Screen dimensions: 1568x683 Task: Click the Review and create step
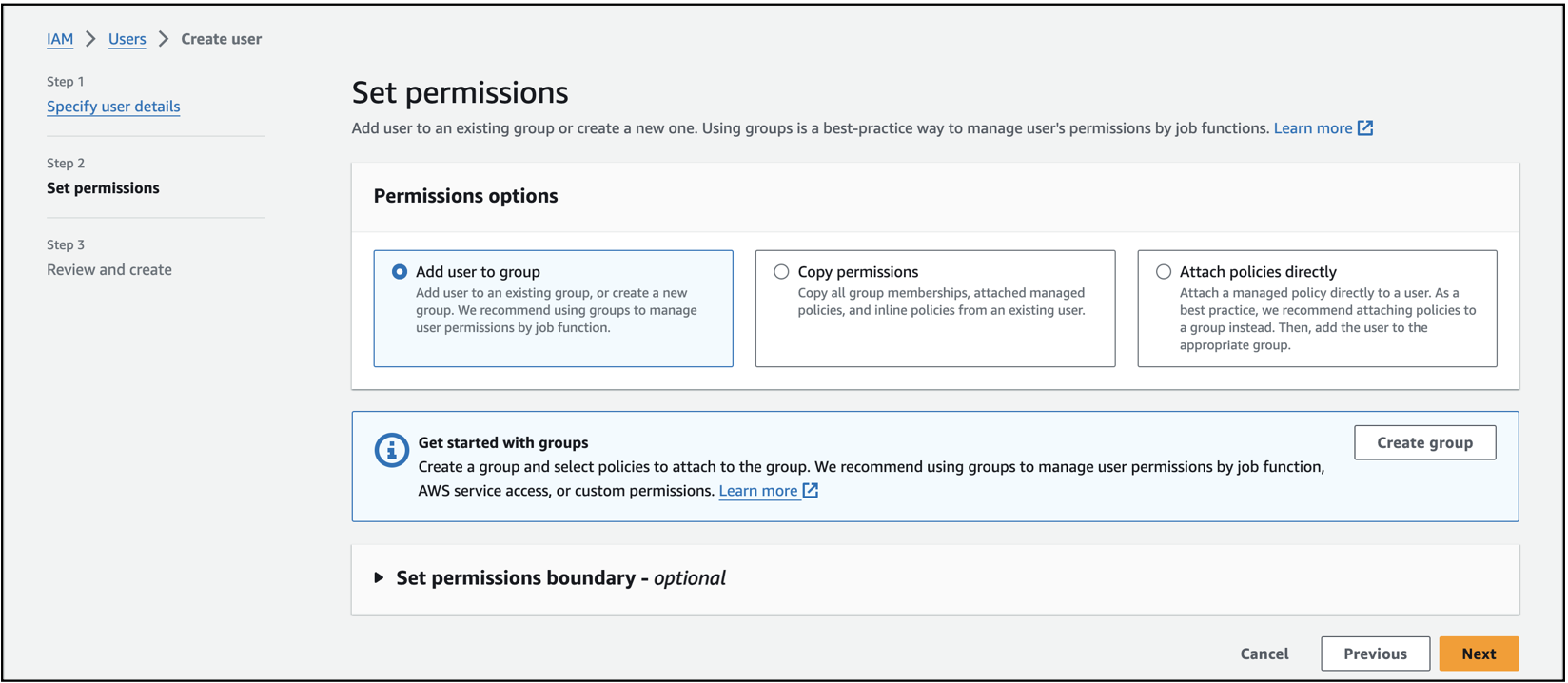tap(109, 270)
